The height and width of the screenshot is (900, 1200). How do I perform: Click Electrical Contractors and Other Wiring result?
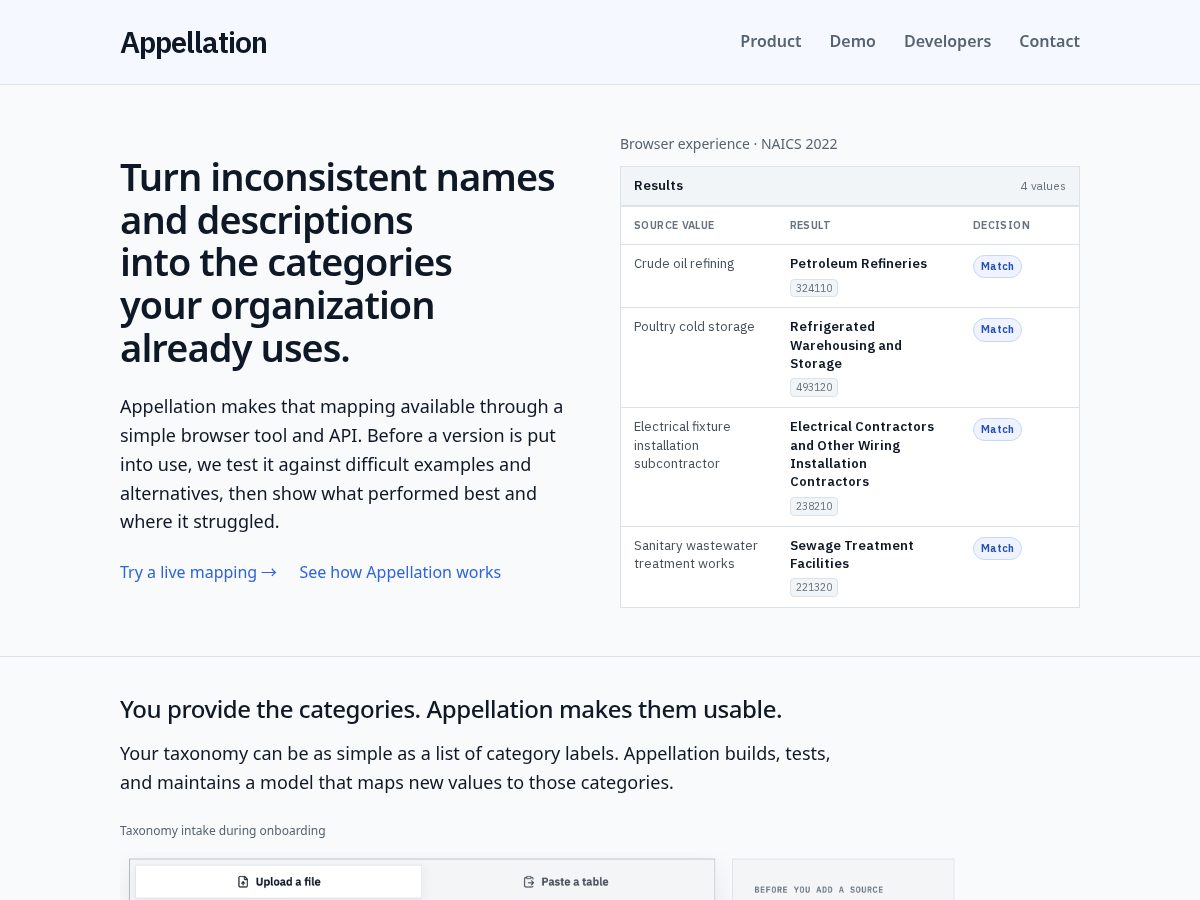coord(862,454)
